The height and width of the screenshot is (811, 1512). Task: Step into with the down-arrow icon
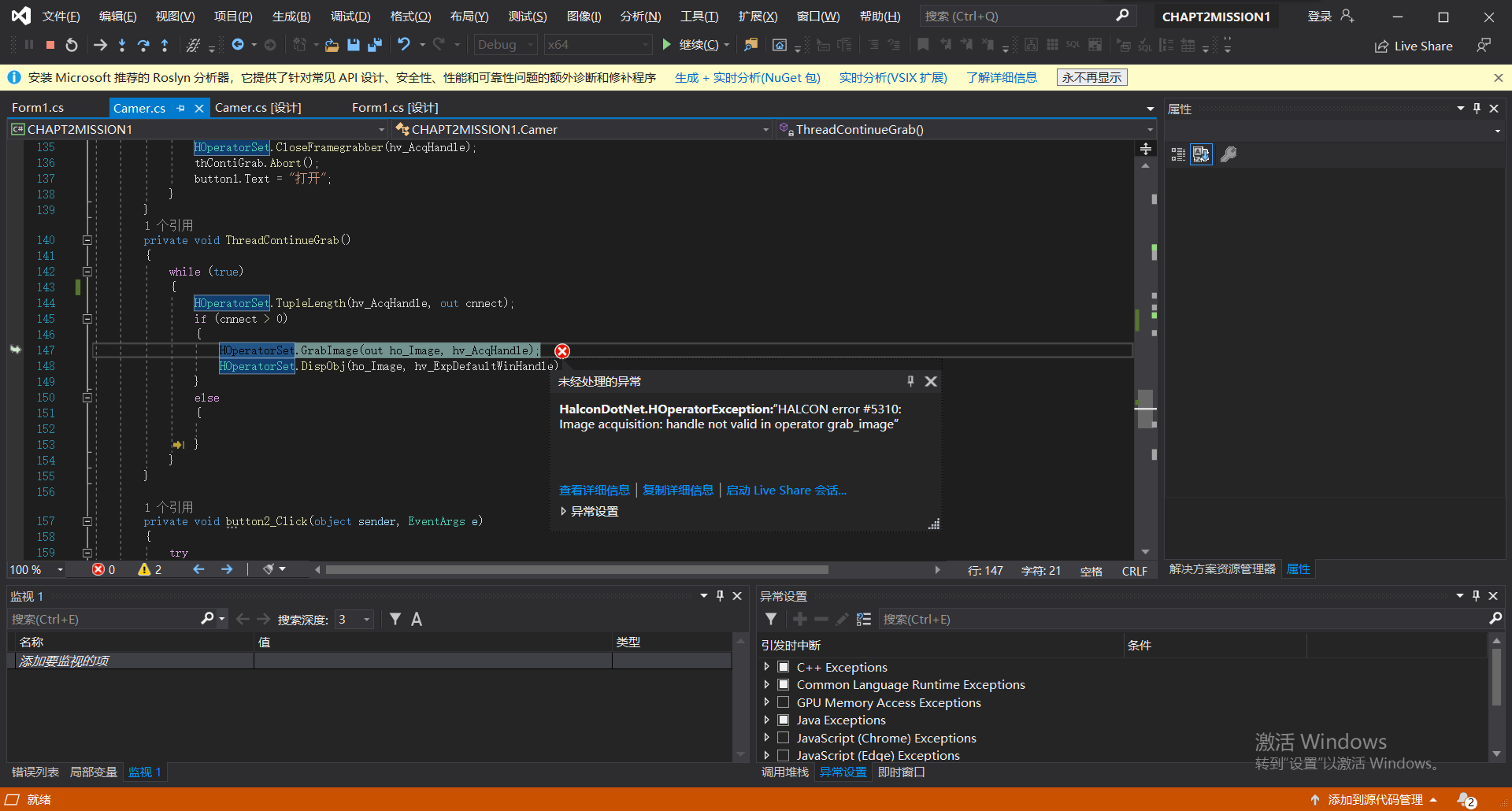(x=122, y=45)
